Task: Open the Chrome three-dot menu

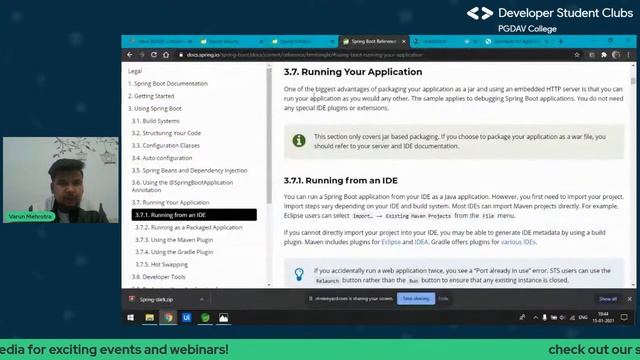Action: [629, 55]
